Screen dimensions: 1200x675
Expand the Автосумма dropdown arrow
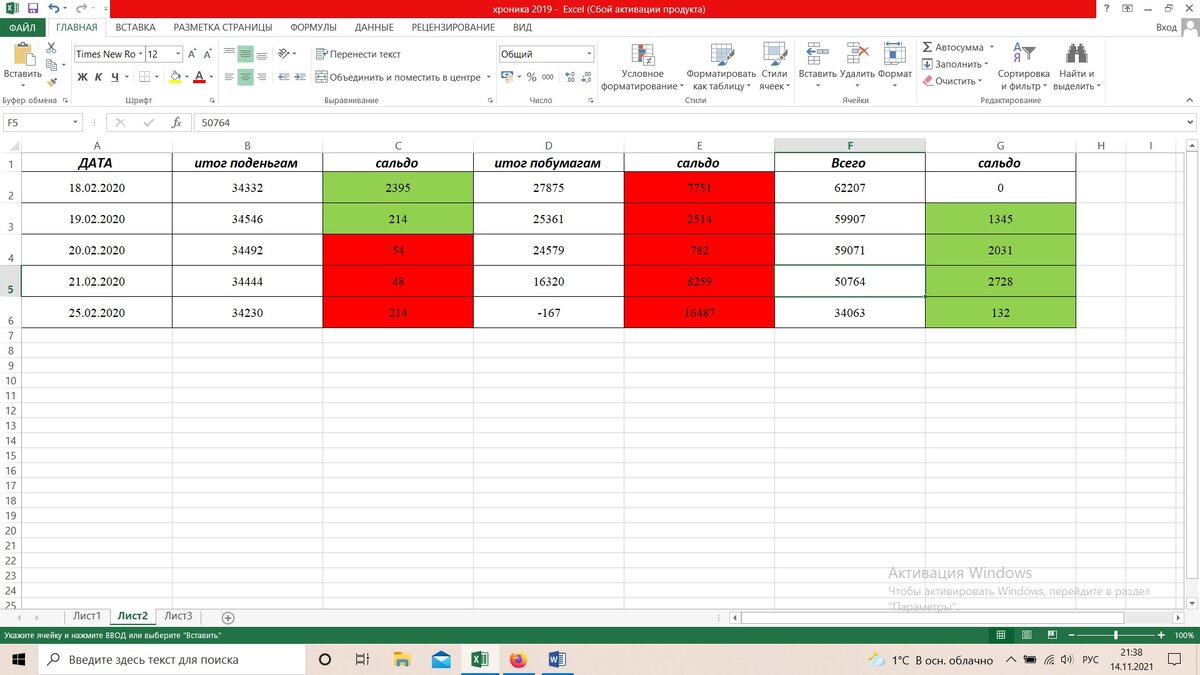click(x=991, y=47)
